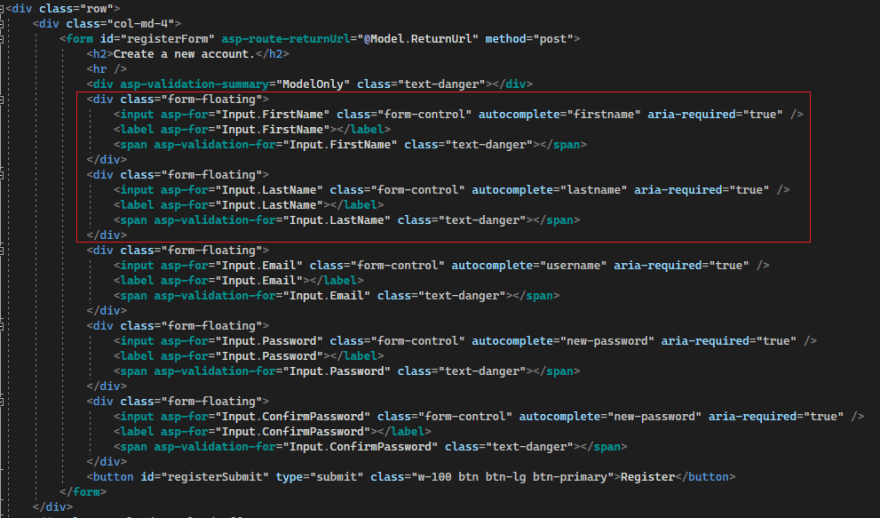Click the "ModelOnly" value
Image resolution: width=880 pixels, height=518 pixels.
tap(313, 84)
